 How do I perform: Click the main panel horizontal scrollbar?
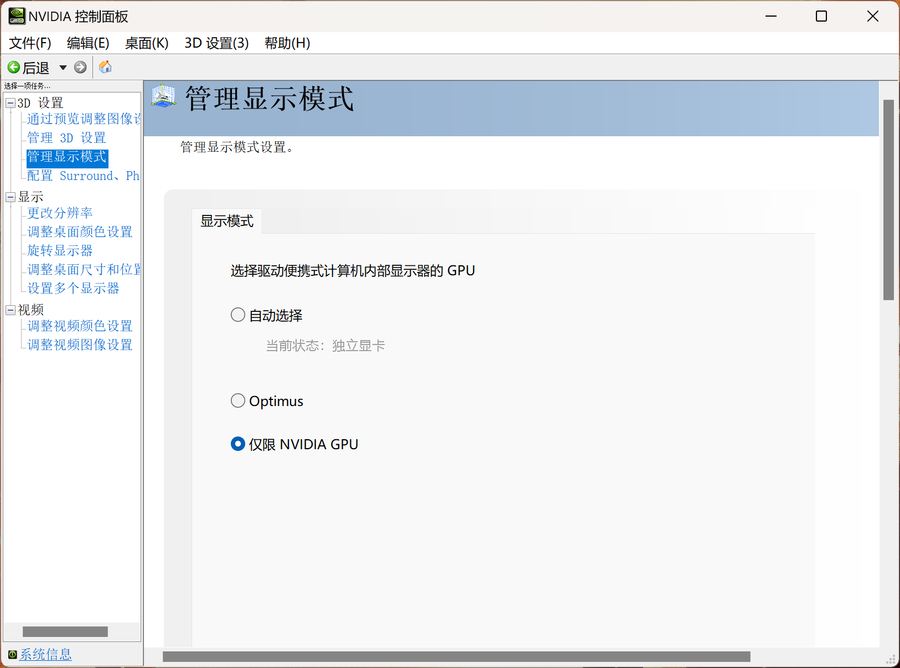(x=456, y=657)
